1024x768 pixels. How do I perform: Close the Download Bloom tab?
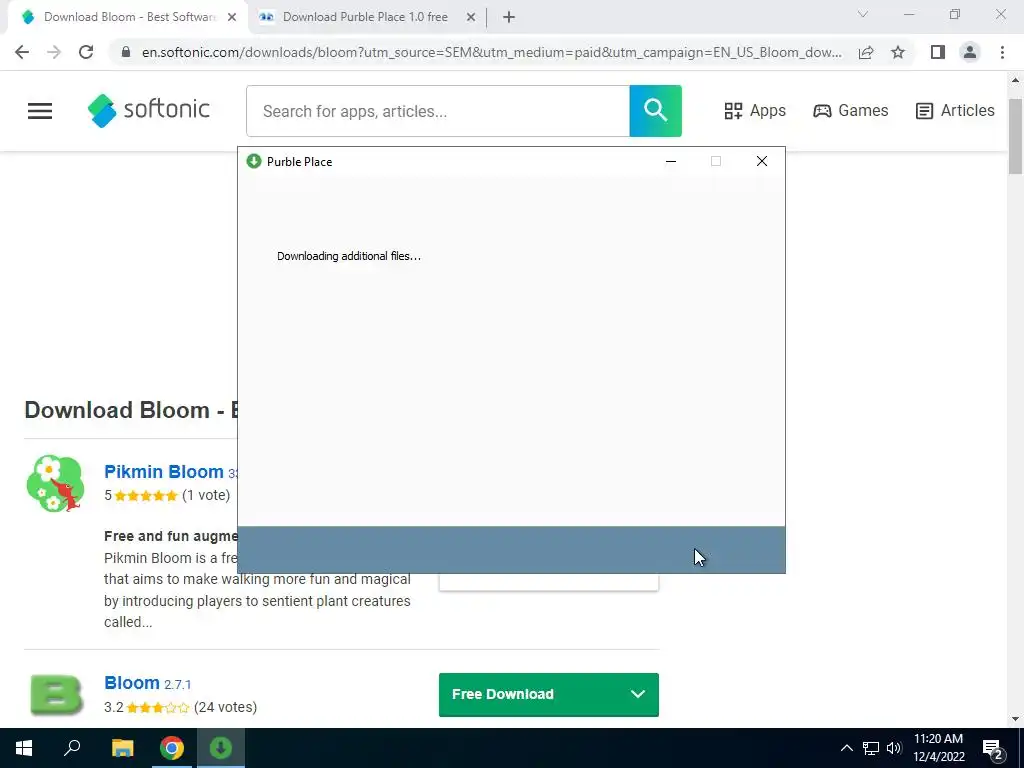[x=232, y=18]
